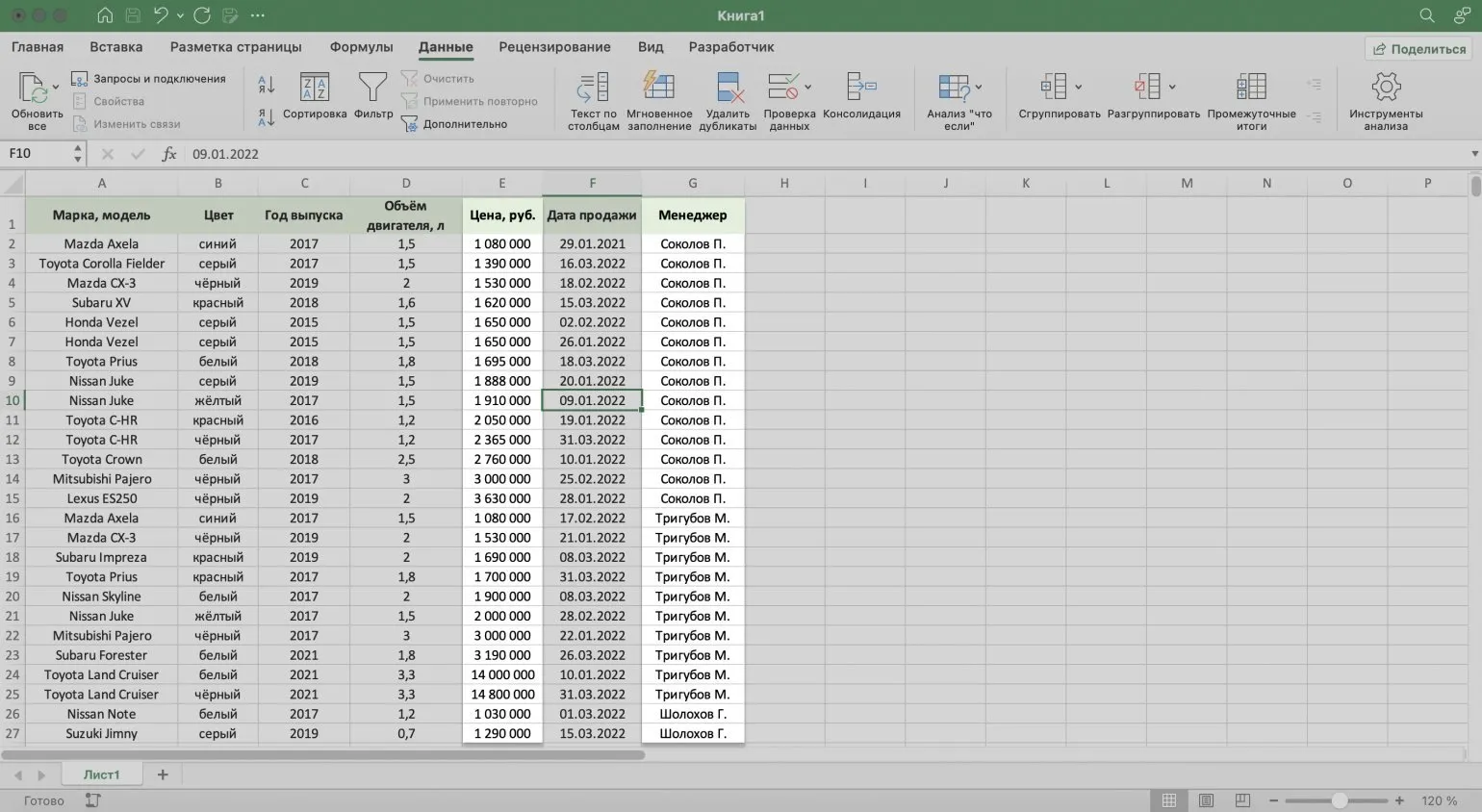Switch to page break preview view
This screenshot has height=812, width=1482.
pyautogui.click(x=1242, y=800)
